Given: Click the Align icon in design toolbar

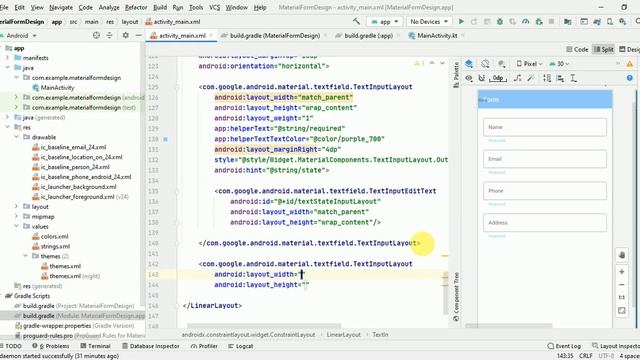Looking at the screenshot, I should (x=560, y=78).
